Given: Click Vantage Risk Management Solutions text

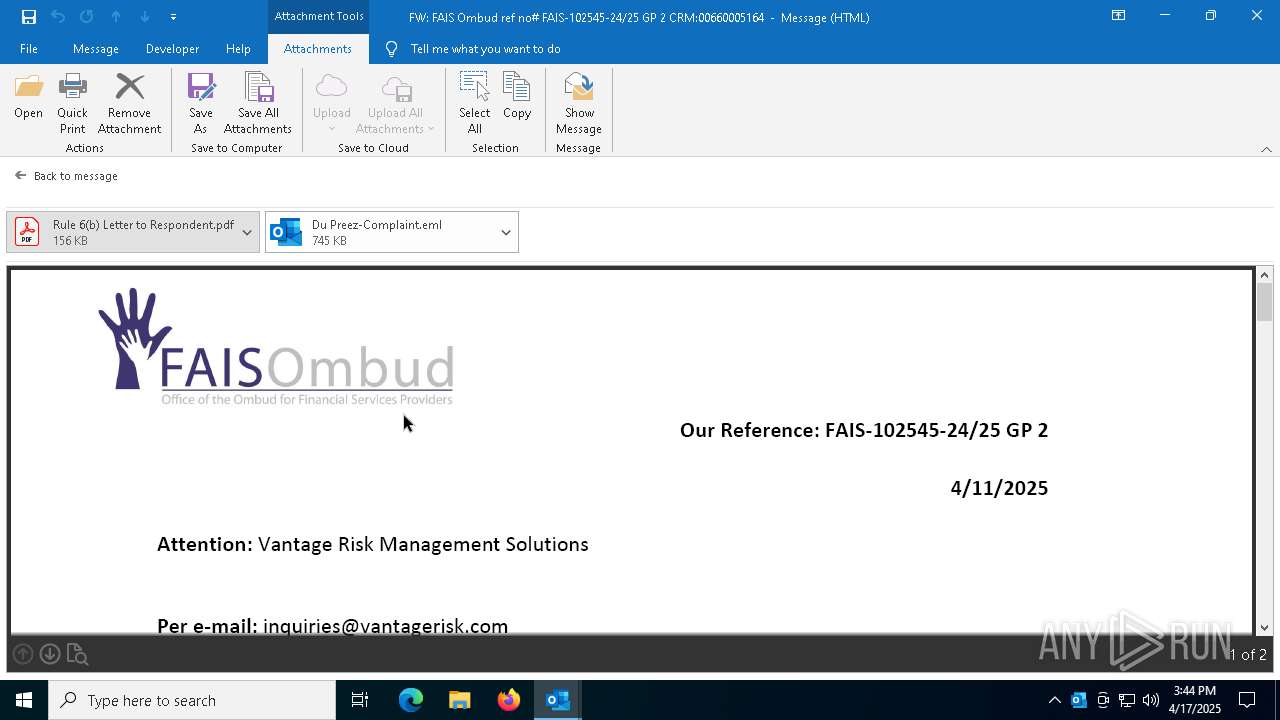Looking at the screenshot, I should 423,544.
